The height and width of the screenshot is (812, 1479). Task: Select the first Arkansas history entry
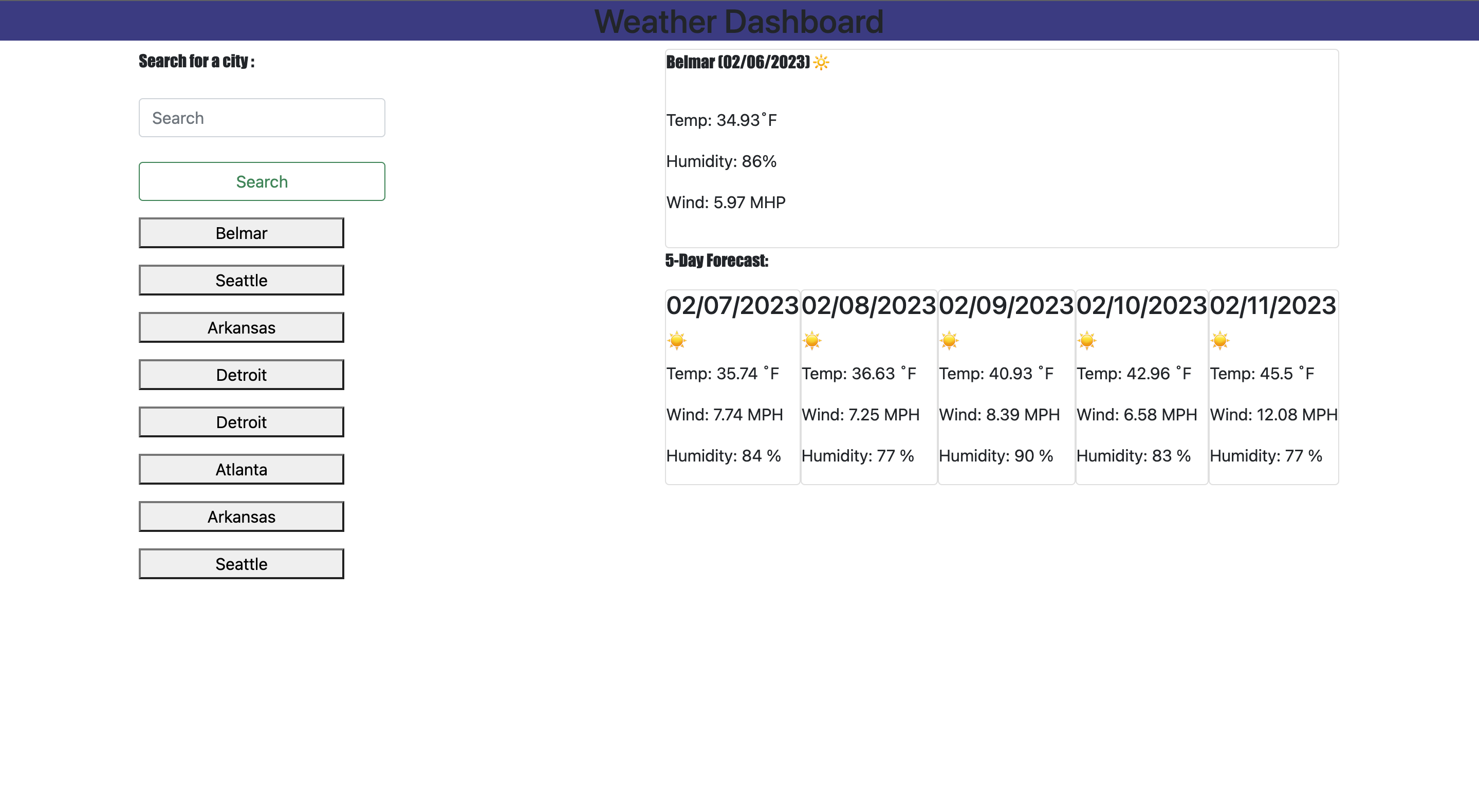point(241,327)
